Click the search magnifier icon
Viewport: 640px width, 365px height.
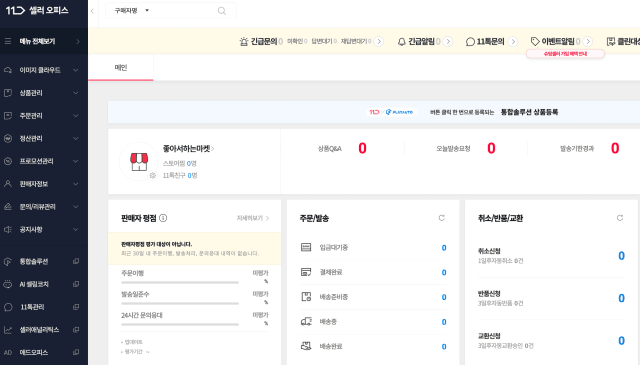222,11
